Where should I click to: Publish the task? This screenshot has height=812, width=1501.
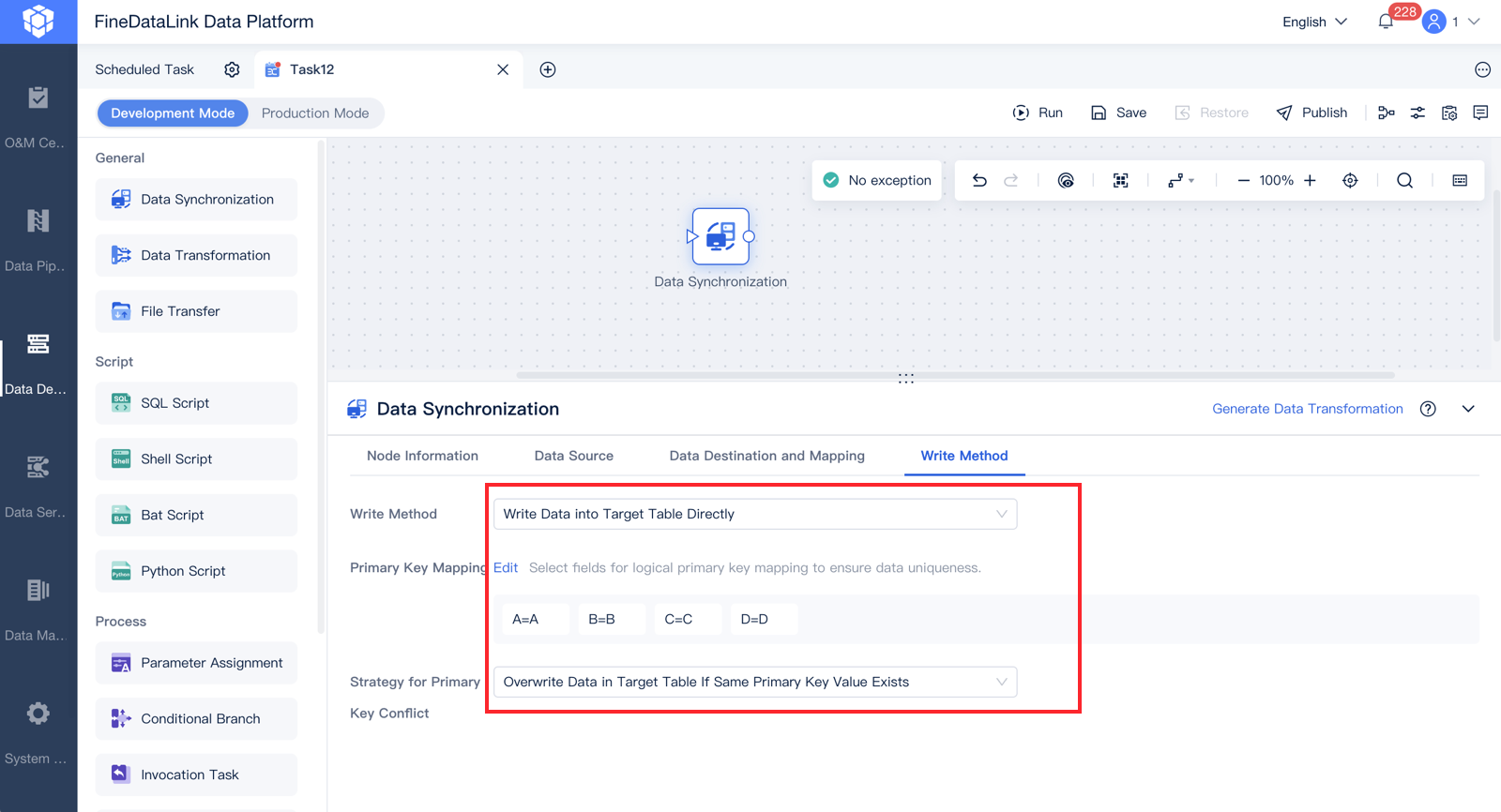pos(1311,113)
